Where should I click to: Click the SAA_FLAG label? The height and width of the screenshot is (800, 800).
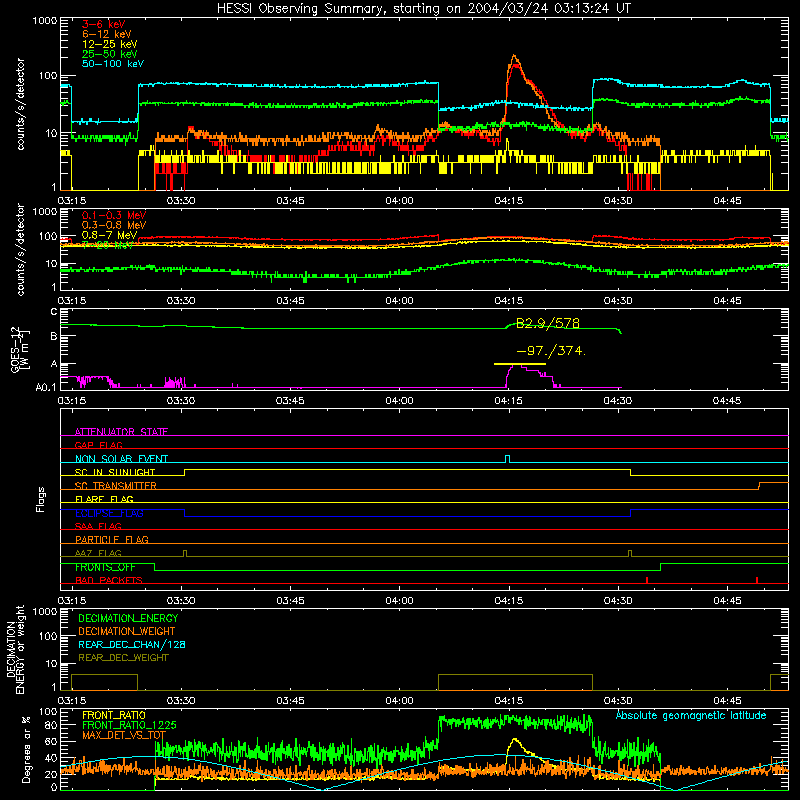[x=98, y=526]
